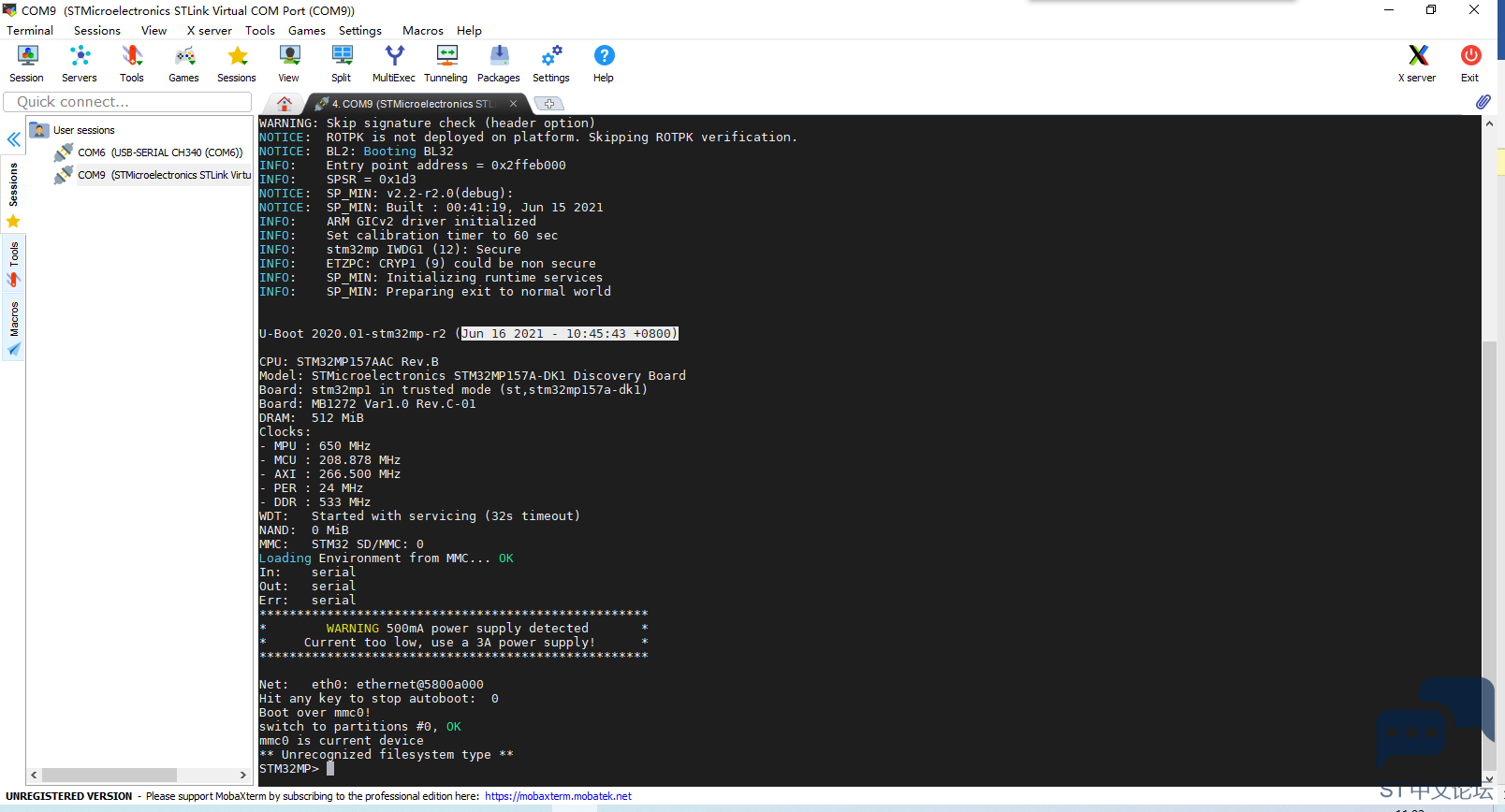The width and height of the screenshot is (1505, 812).
Task: Open the Tunneling toolbar icon
Action: [x=446, y=64]
